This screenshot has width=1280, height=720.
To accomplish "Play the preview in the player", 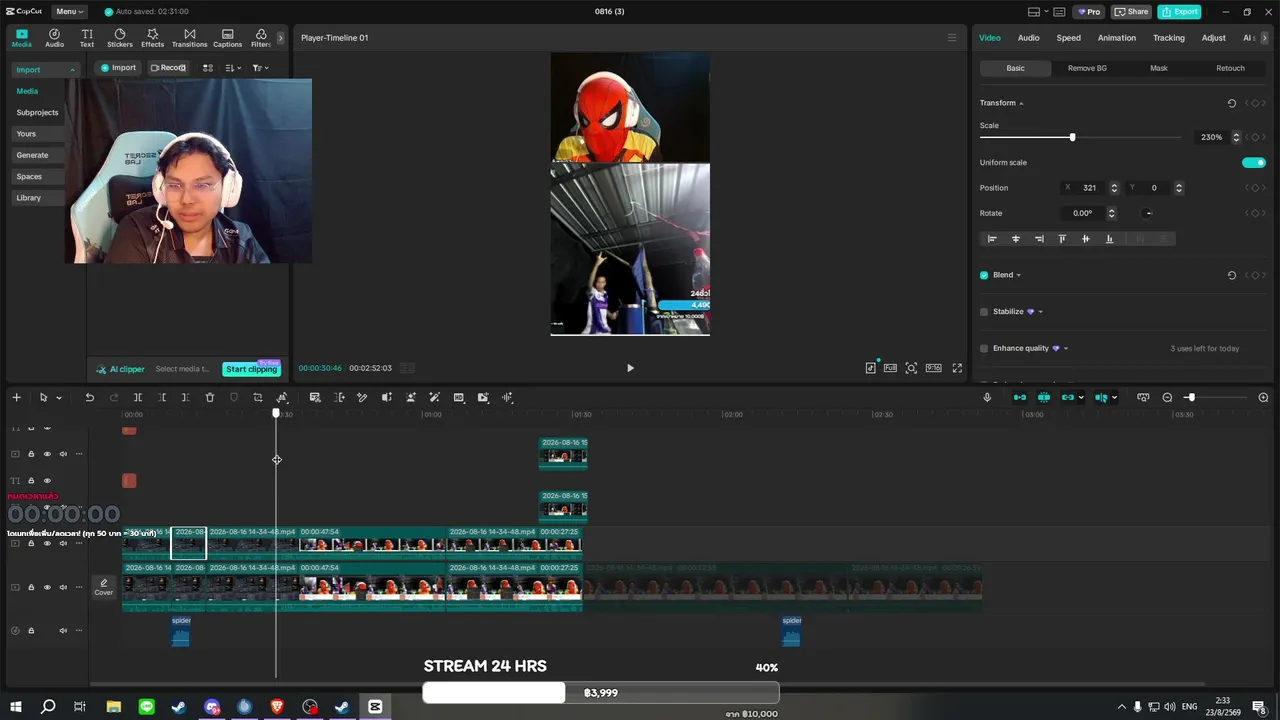I will click(x=630, y=368).
